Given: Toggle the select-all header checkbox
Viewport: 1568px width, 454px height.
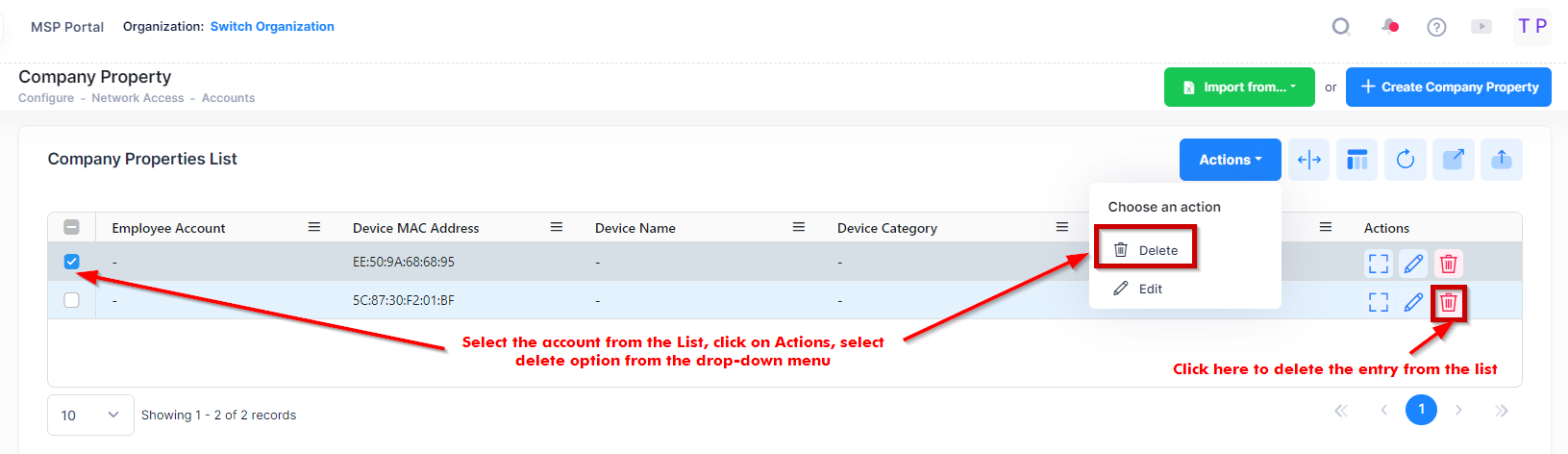Looking at the screenshot, I should pyautogui.click(x=71, y=228).
